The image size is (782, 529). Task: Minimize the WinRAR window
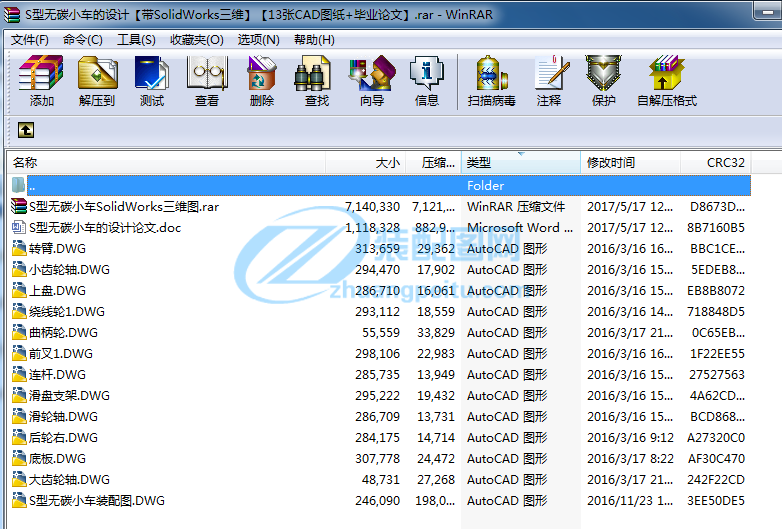[x=767, y=11]
